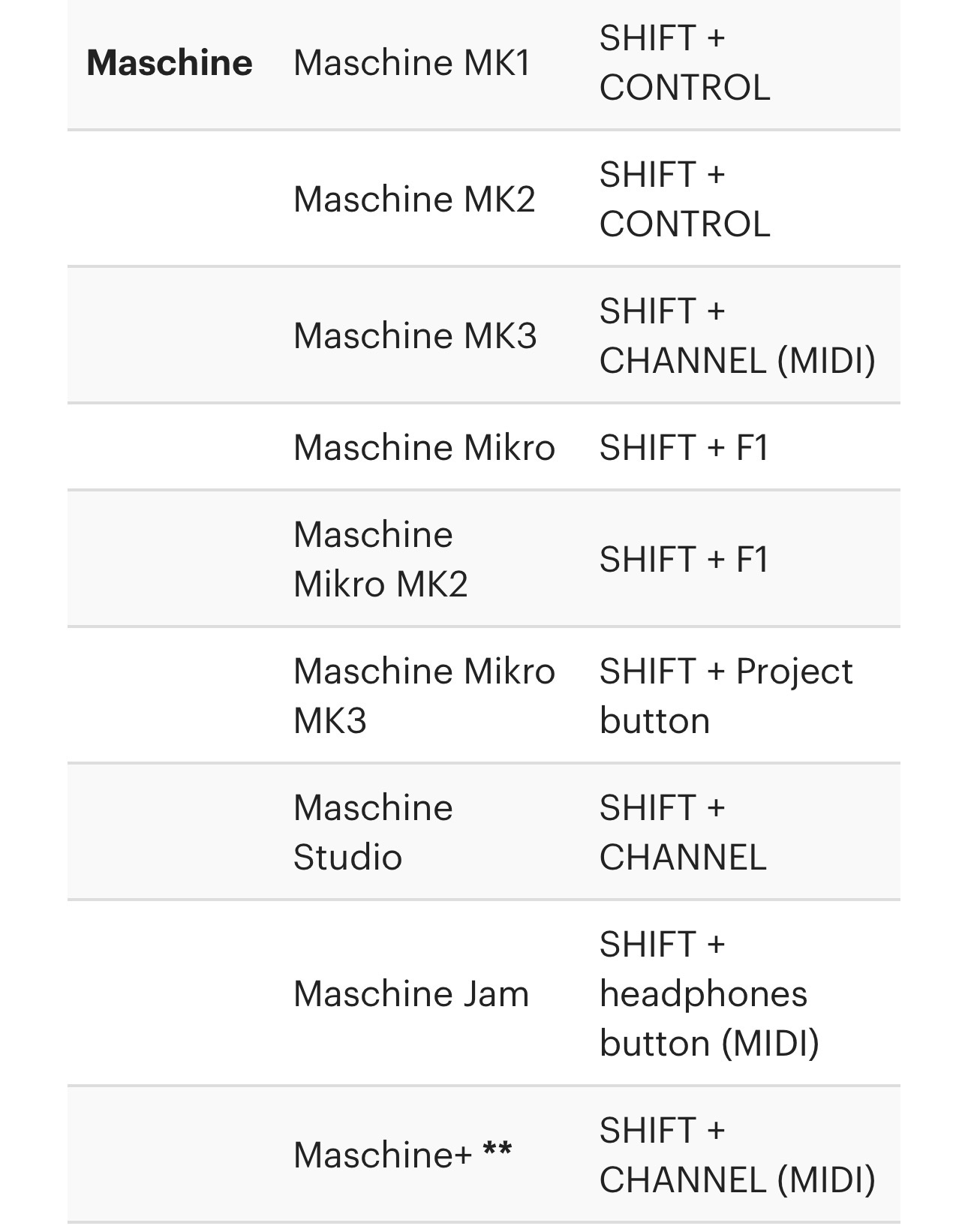Select the Maschine Mikro MK2 cell
Image resolution: width=968 pixels, height=1232 pixels.
[x=380, y=559]
